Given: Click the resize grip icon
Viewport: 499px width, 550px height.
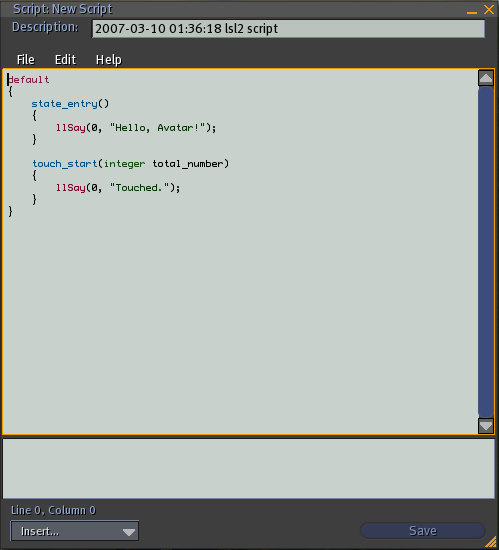Looking at the screenshot, I should tap(491, 543).
